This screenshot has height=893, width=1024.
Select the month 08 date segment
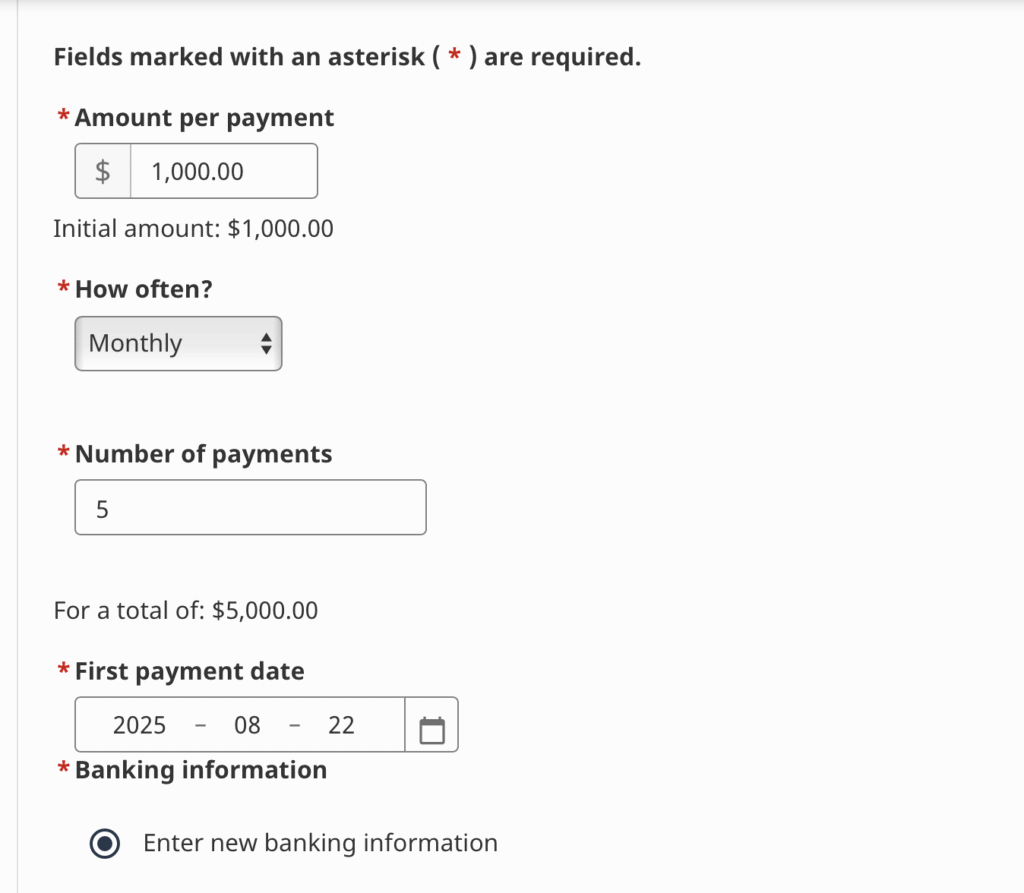(247, 725)
